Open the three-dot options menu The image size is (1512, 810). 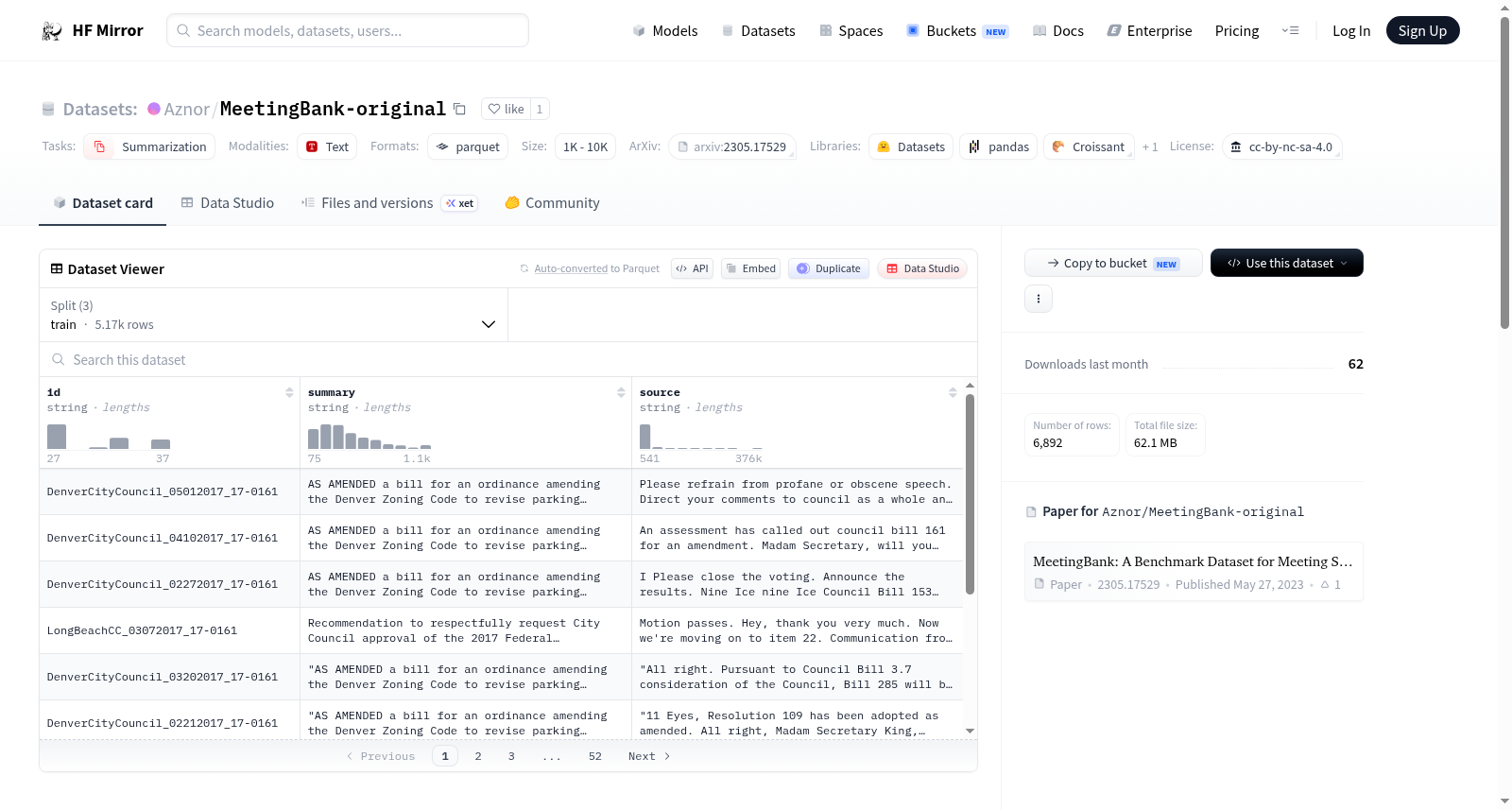click(x=1039, y=299)
